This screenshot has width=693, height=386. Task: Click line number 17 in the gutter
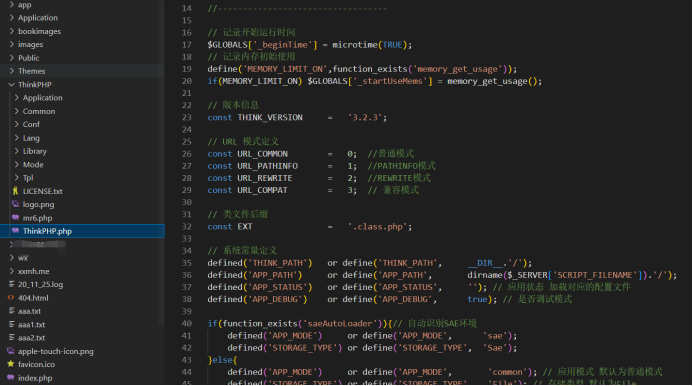coord(187,45)
